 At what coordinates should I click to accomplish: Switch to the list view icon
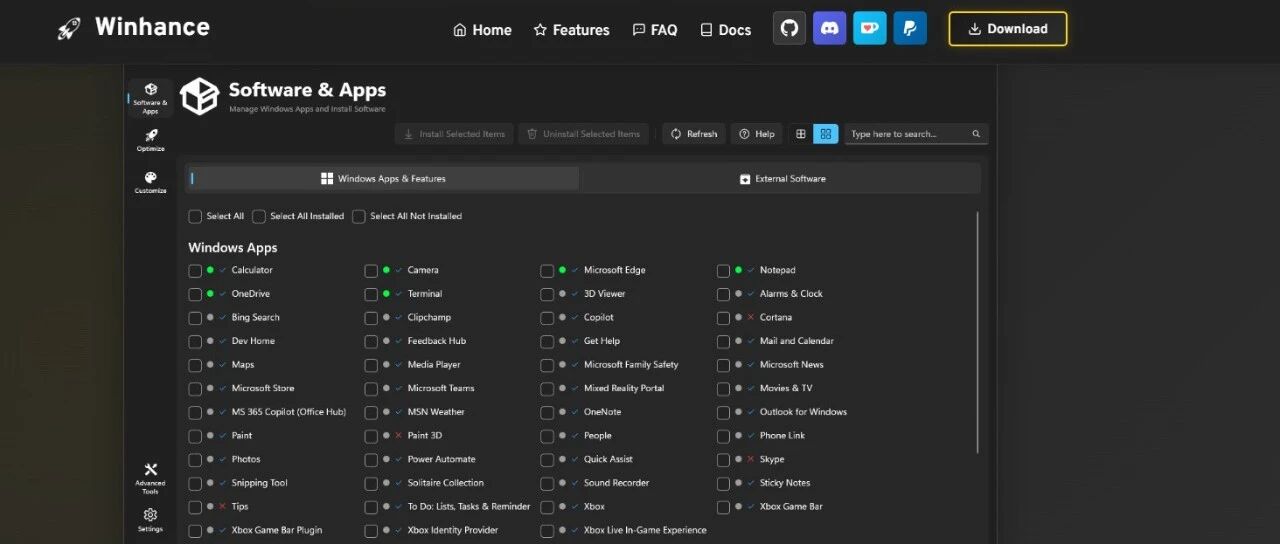(x=800, y=134)
